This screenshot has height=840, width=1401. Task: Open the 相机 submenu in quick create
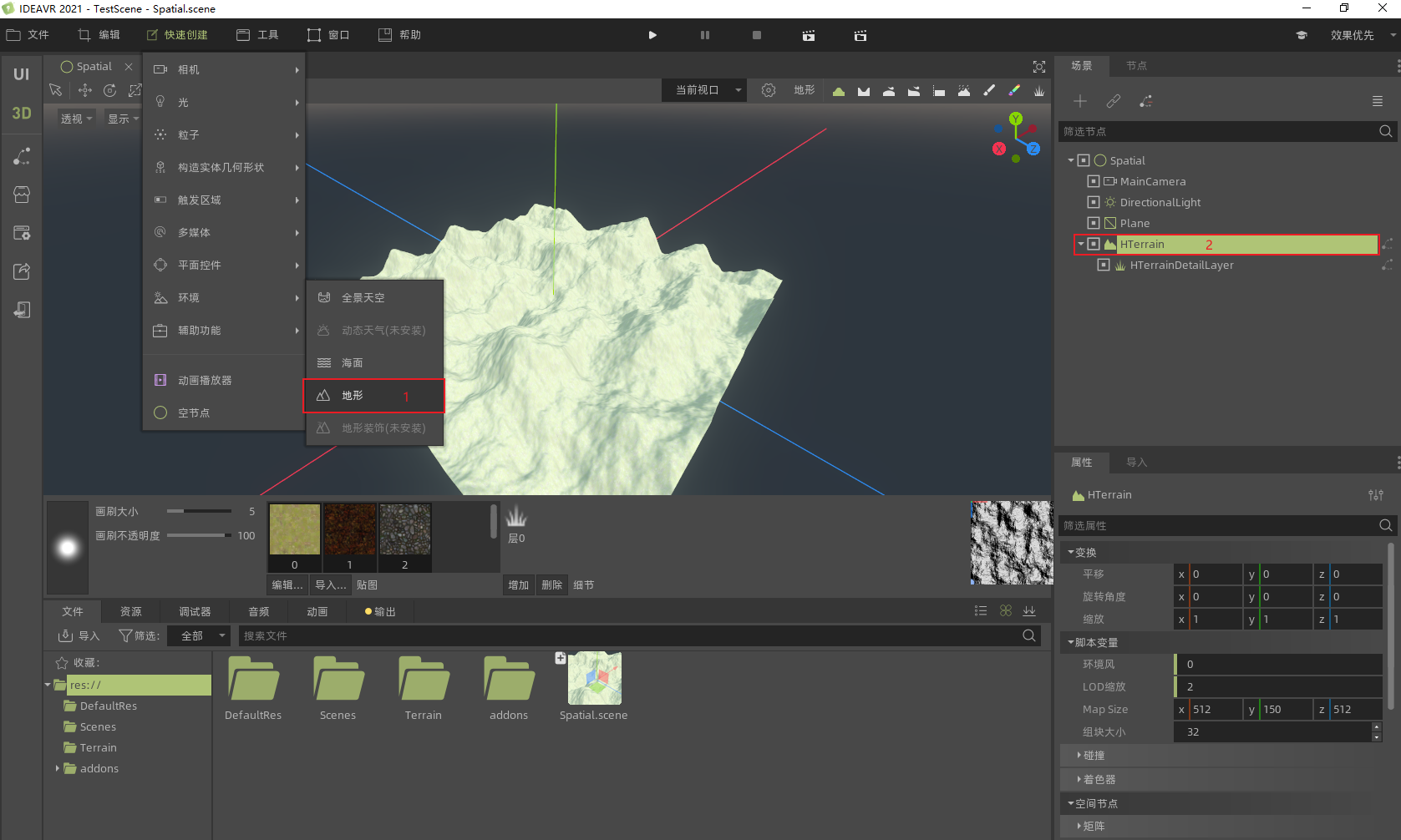tap(225, 70)
